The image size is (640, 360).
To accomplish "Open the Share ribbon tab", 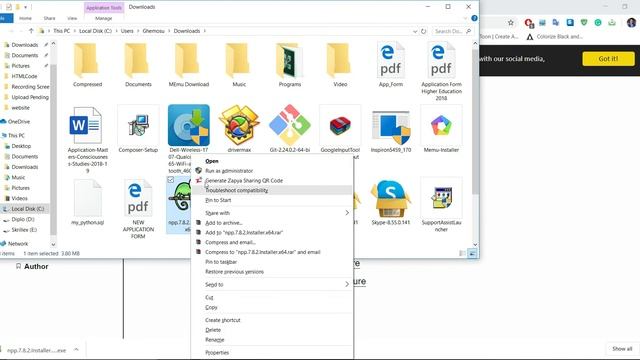I will pos(49,18).
